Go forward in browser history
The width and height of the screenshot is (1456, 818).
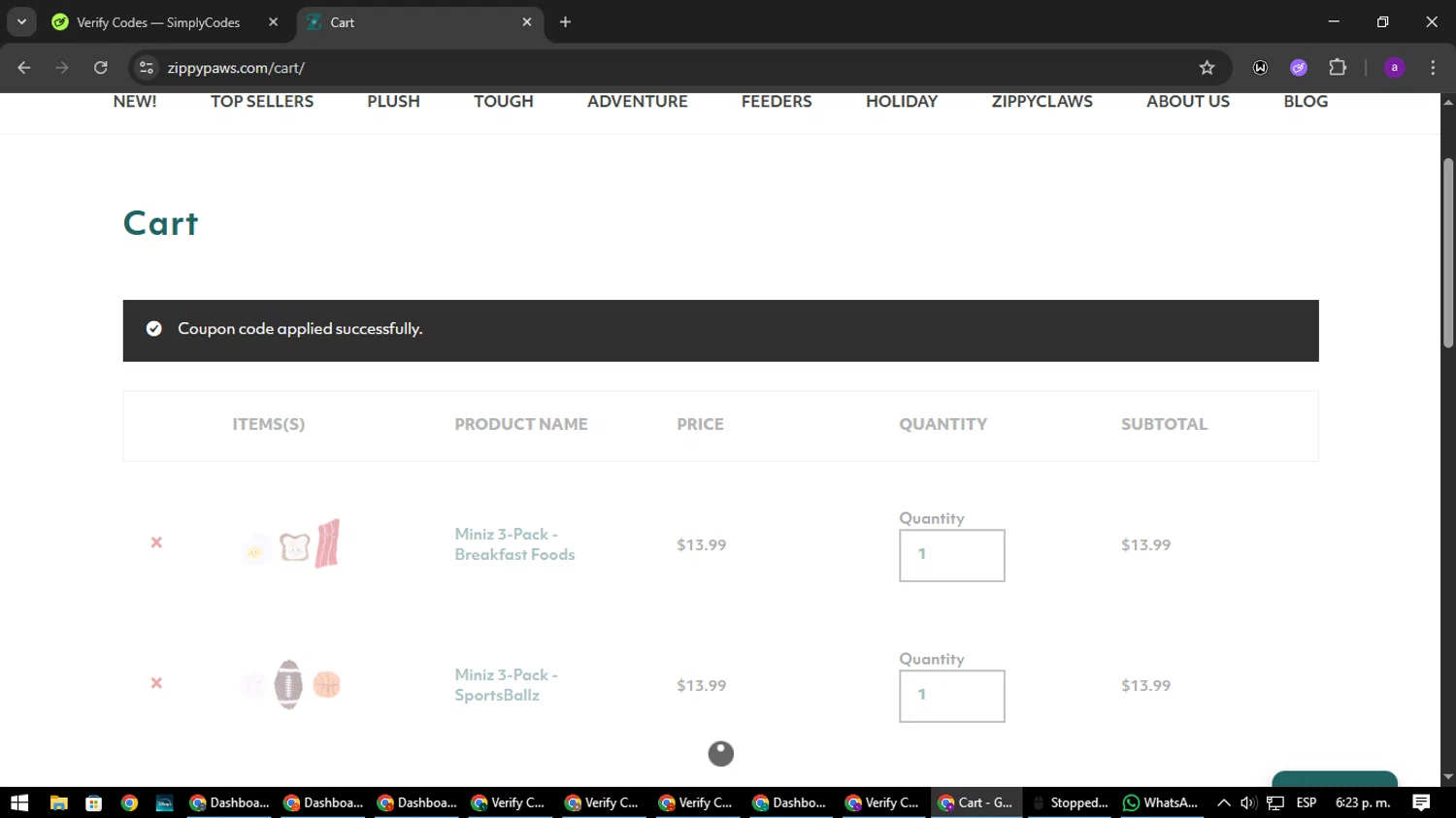[x=62, y=68]
